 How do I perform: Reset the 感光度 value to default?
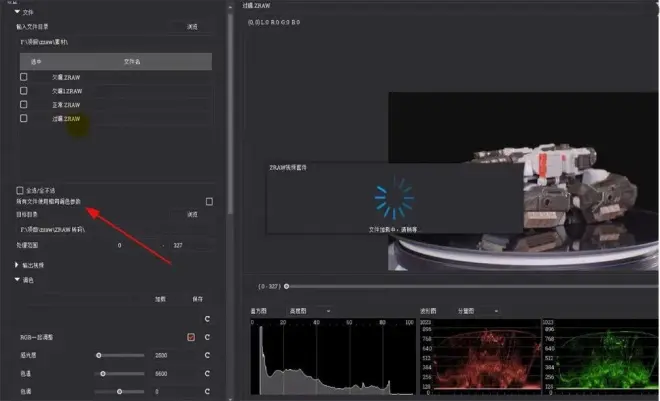pos(207,355)
